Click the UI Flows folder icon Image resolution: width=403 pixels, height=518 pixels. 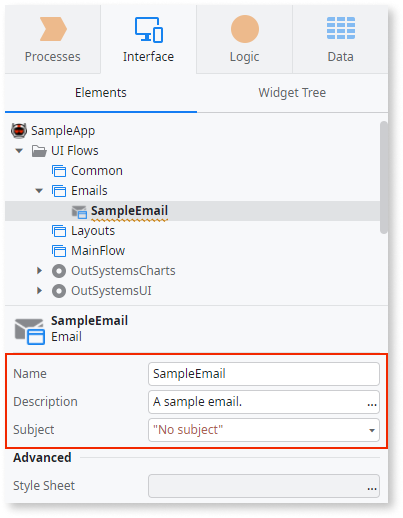pos(39,151)
